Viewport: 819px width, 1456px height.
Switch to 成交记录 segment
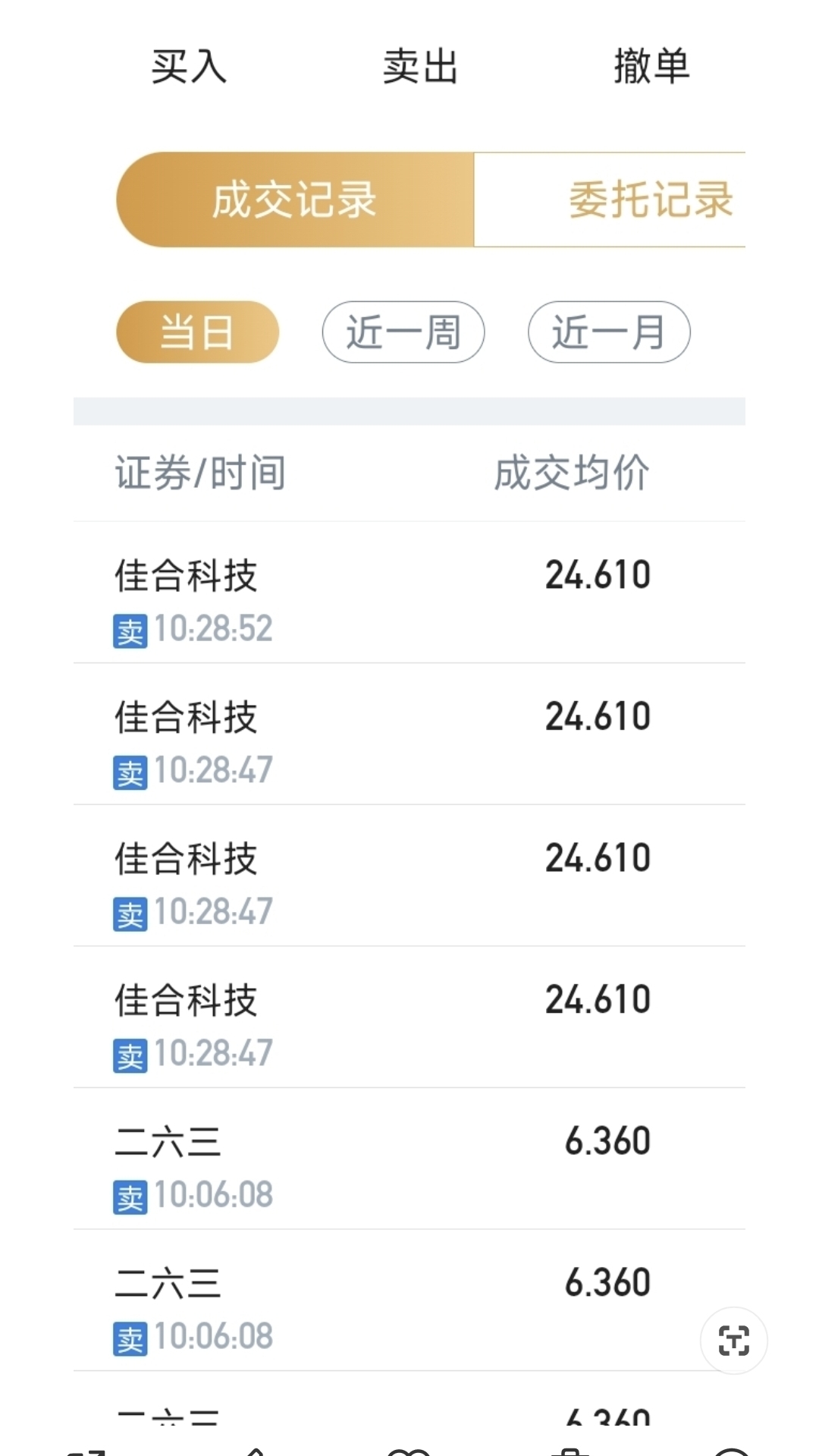tap(295, 200)
